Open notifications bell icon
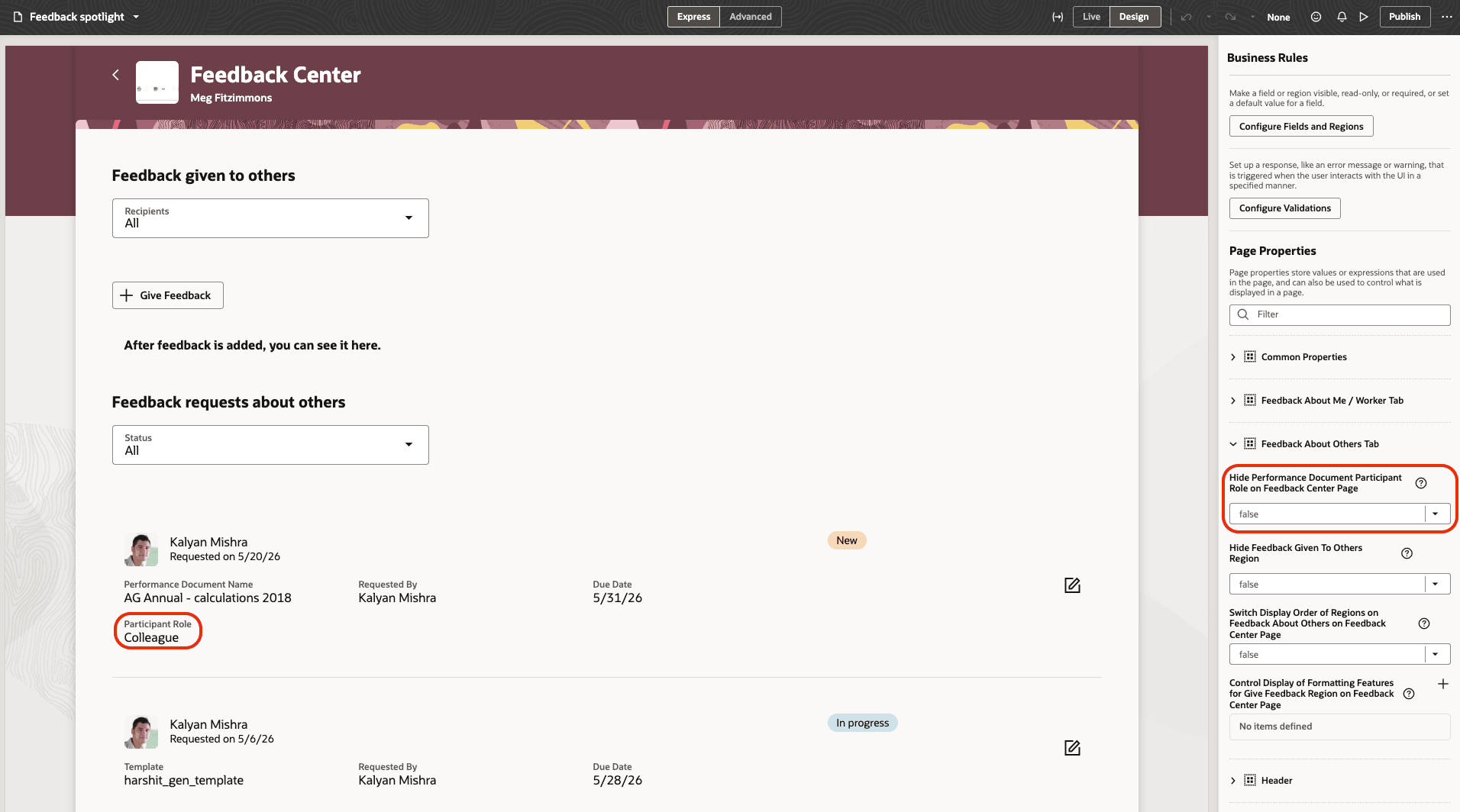The image size is (1460, 812). [x=1342, y=17]
